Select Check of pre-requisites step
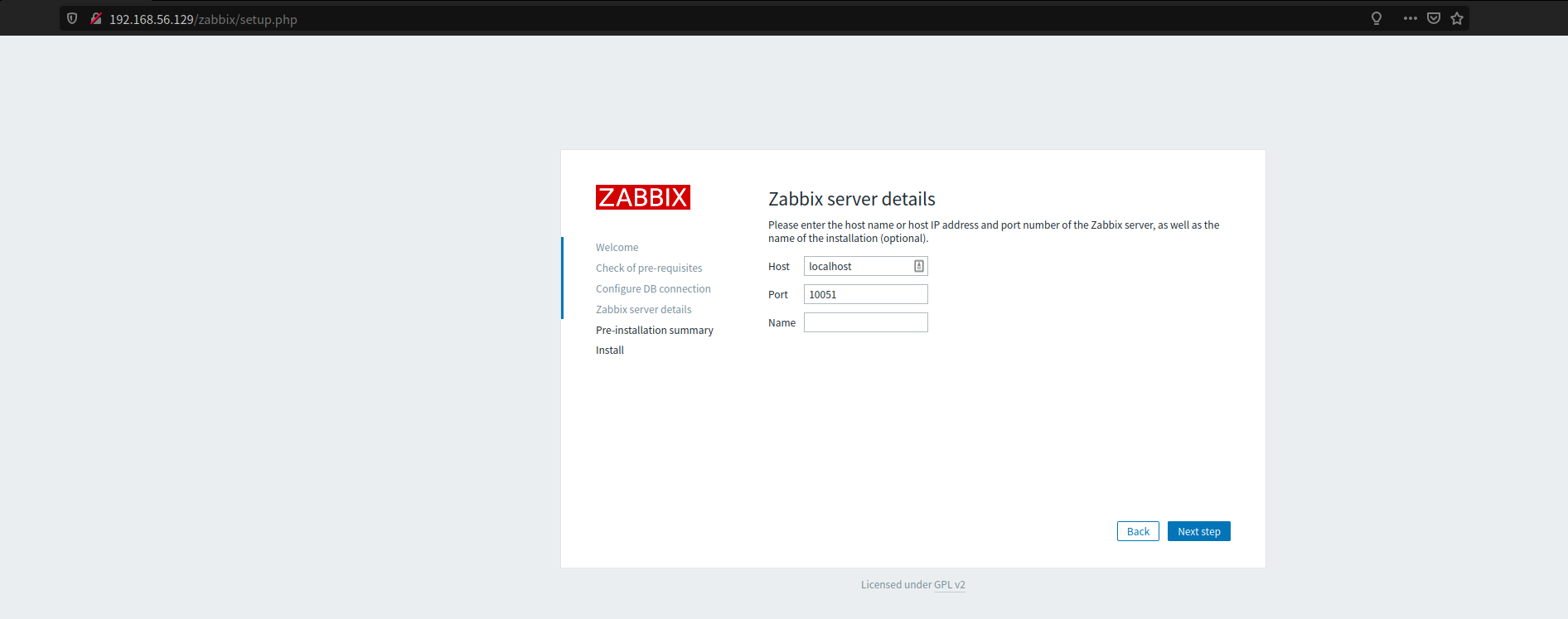This screenshot has height=619, width=1568. click(649, 268)
